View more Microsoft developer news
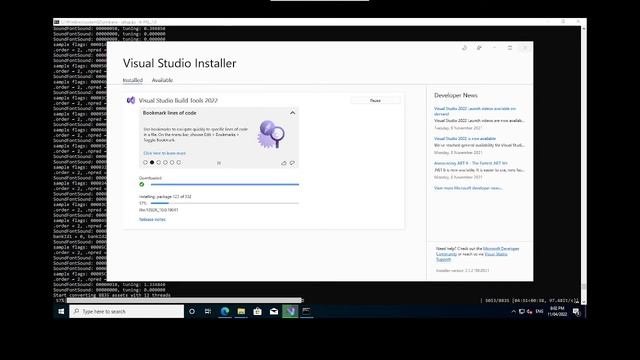The image size is (640, 360). [x=468, y=188]
